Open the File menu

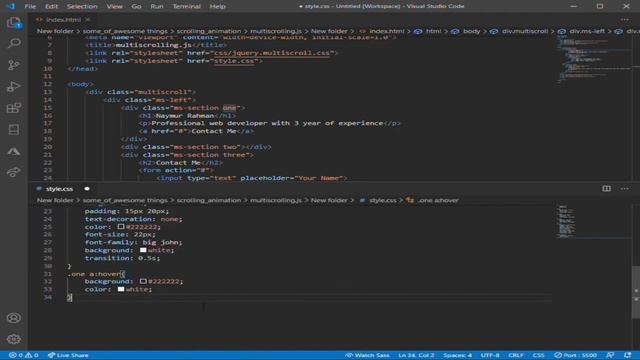pos(30,6)
